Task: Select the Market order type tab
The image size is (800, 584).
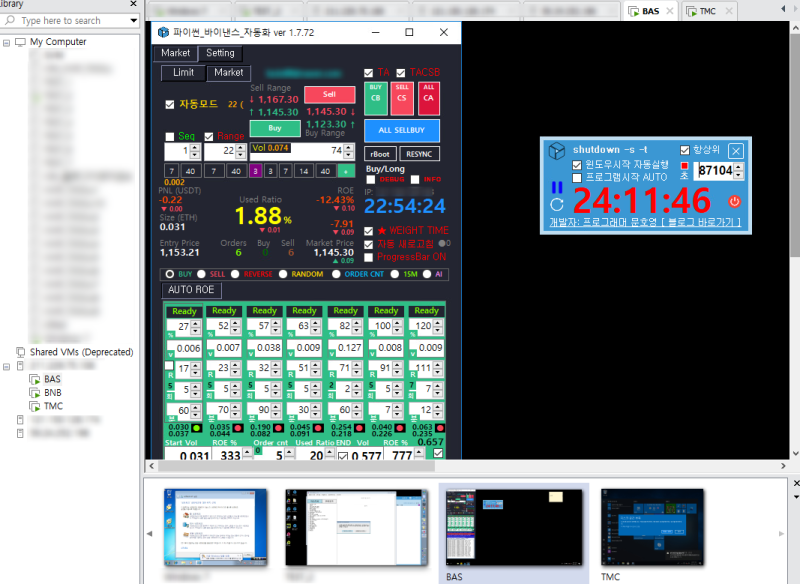Action: pyautogui.click(x=229, y=72)
